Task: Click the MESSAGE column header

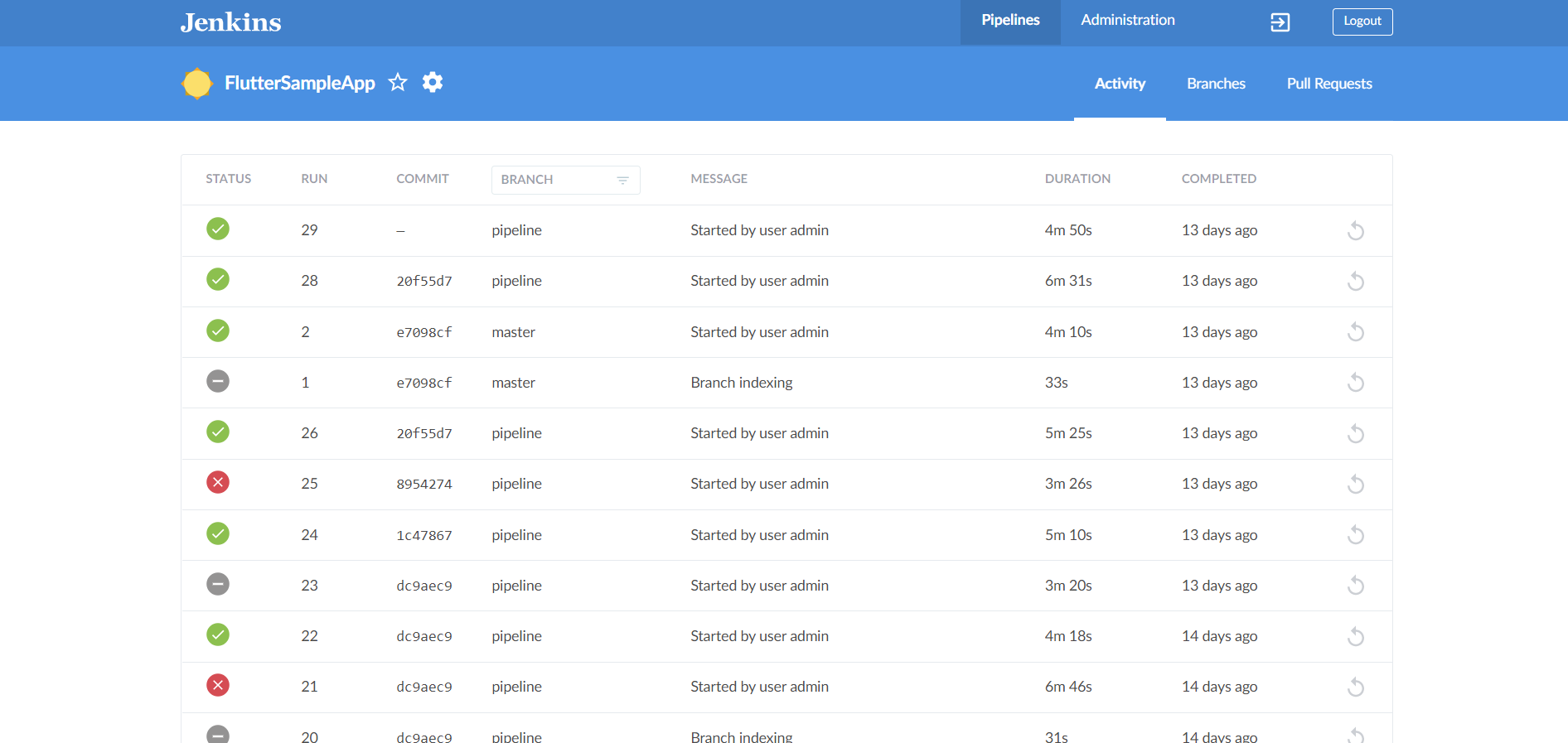Action: (x=719, y=179)
